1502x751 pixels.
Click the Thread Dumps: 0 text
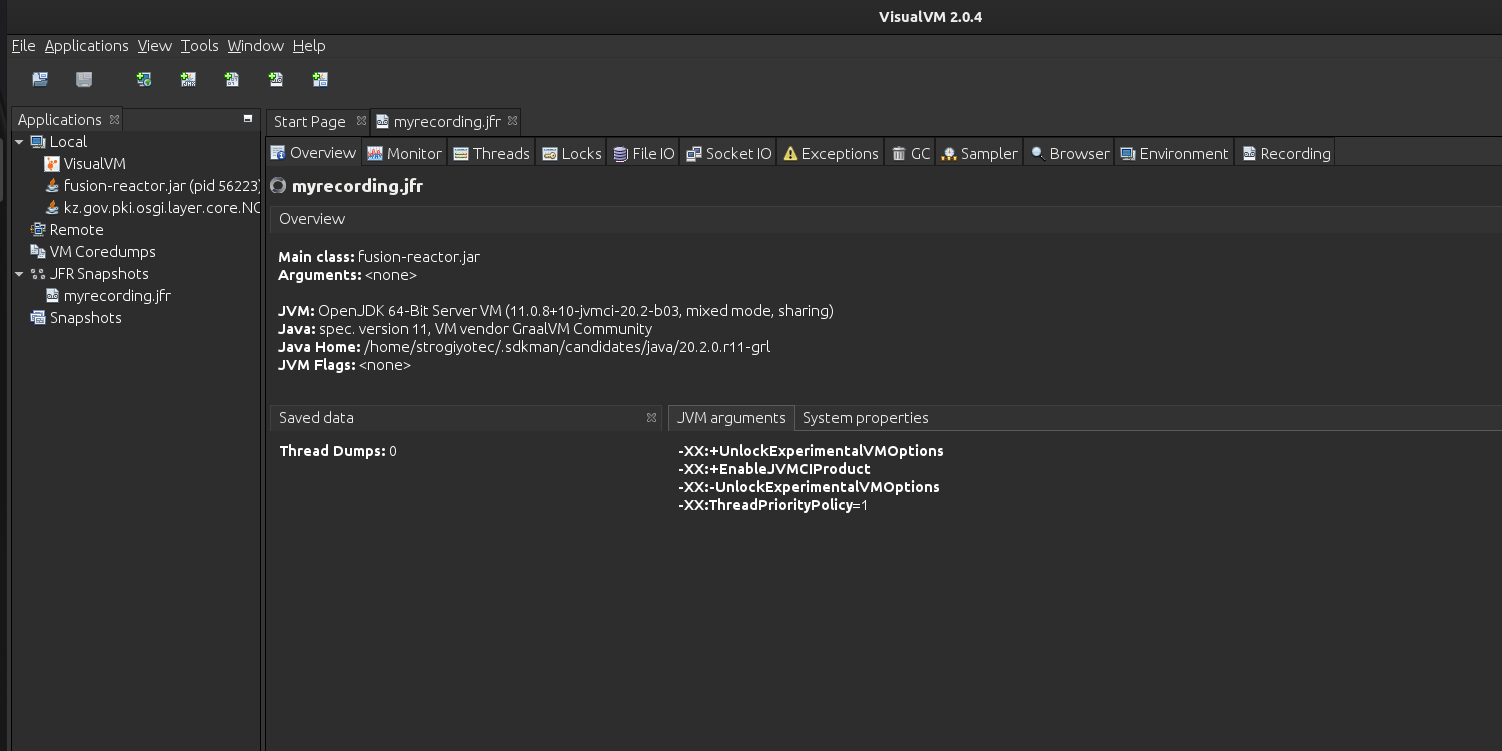pyautogui.click(x=338, y=451)
